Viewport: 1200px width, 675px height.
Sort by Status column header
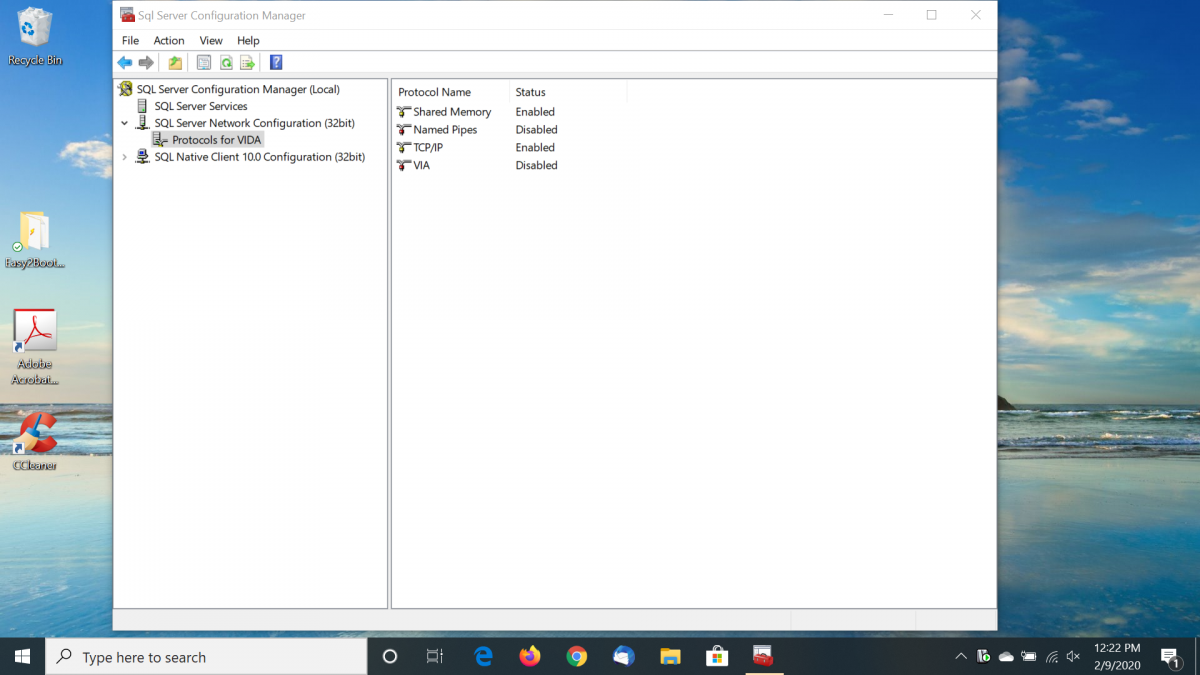(530, 92)
